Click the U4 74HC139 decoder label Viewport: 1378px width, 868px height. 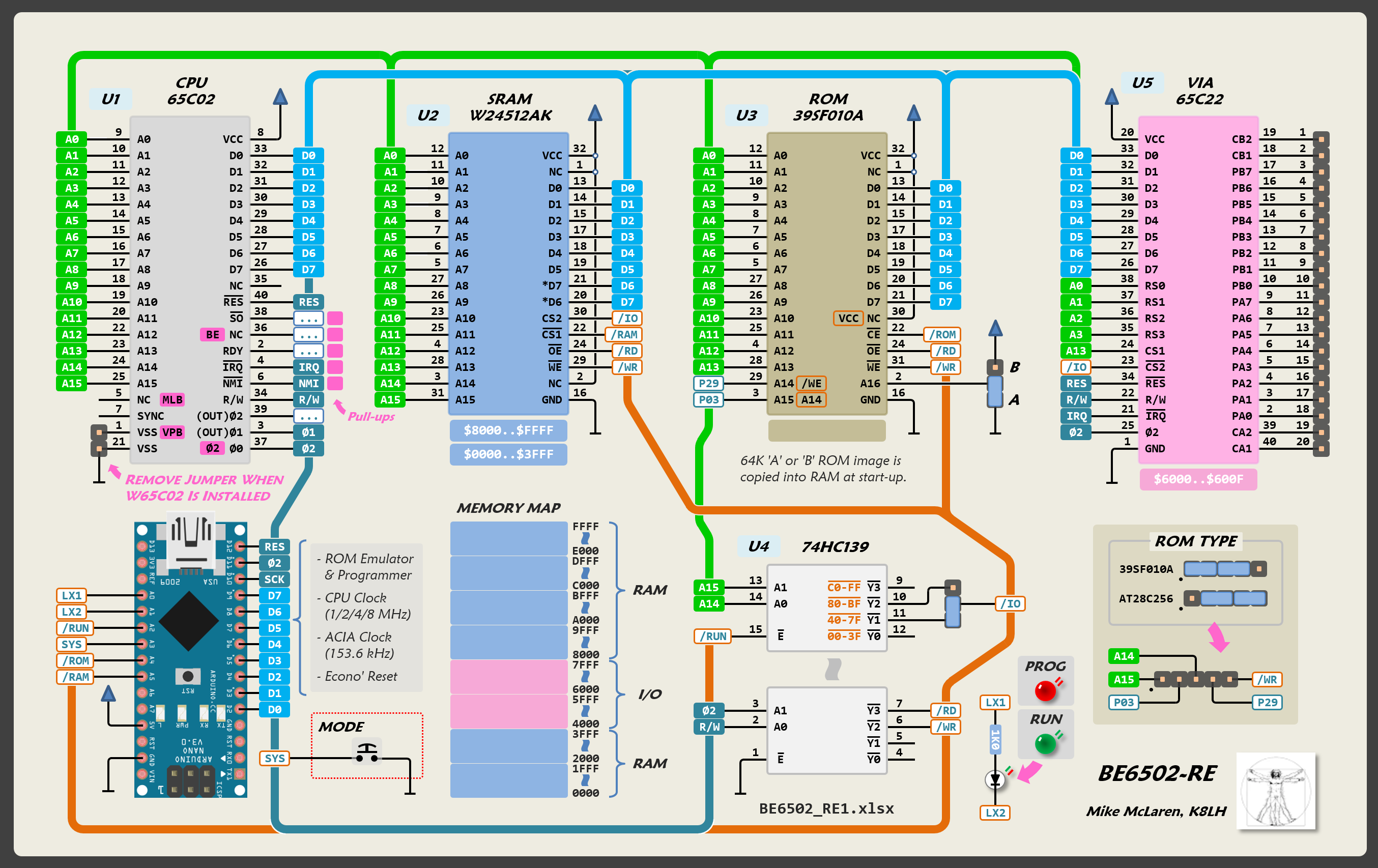click(758, 546)
